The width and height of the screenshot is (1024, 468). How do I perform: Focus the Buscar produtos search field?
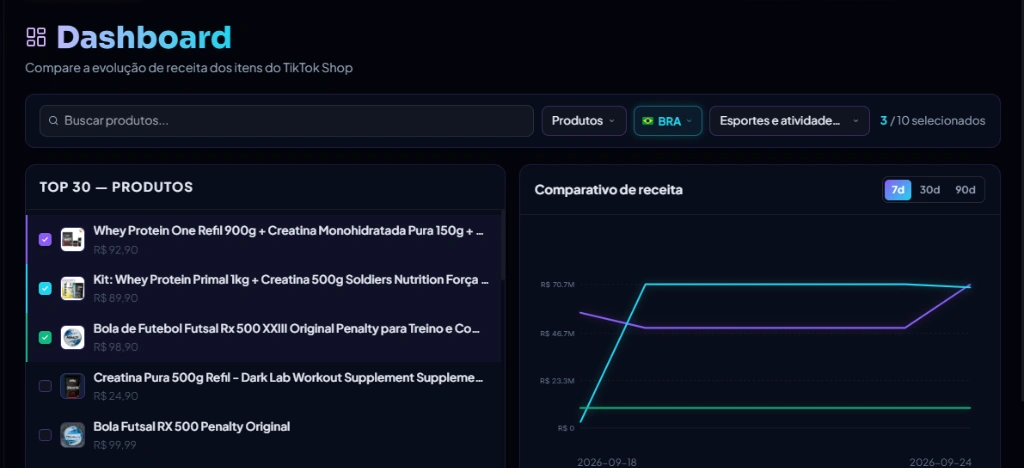click(x=287, y=121)
